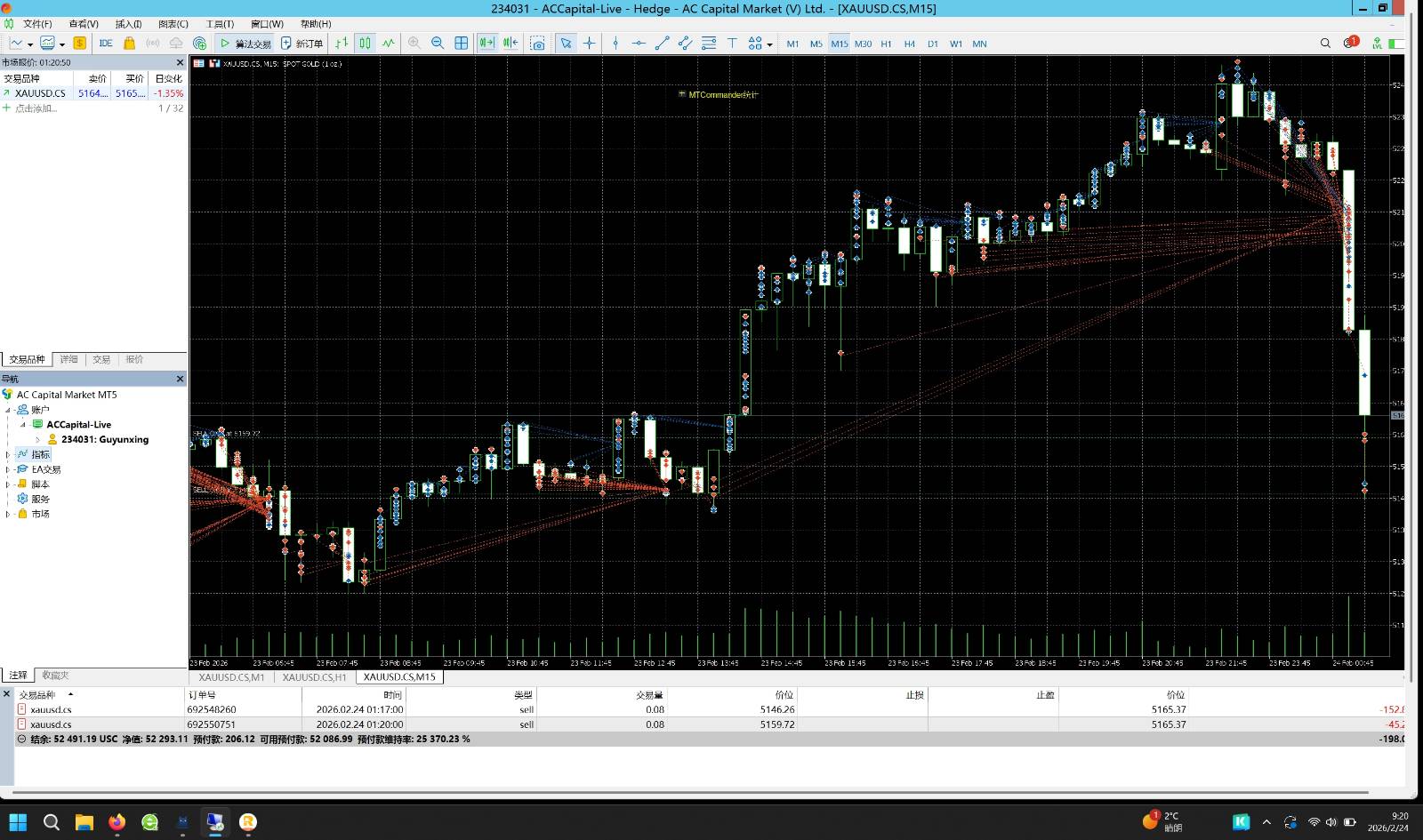Image resolution: width=1423 pixels, height=840 pixels.
Task: Open the templates/profile dropdown arrow
Action: tap(62, 44)
